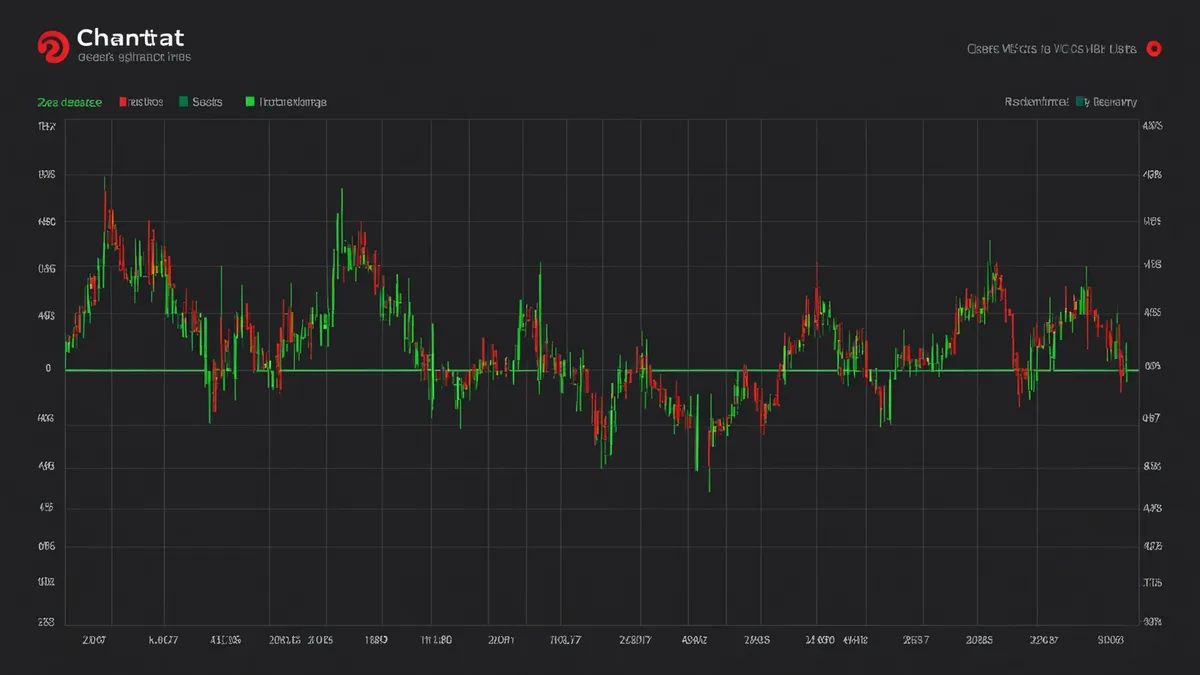Click the 'Cleers Vëfcts' header text at top right
The image size is (1200, 675).
[x=1051, y=48]
